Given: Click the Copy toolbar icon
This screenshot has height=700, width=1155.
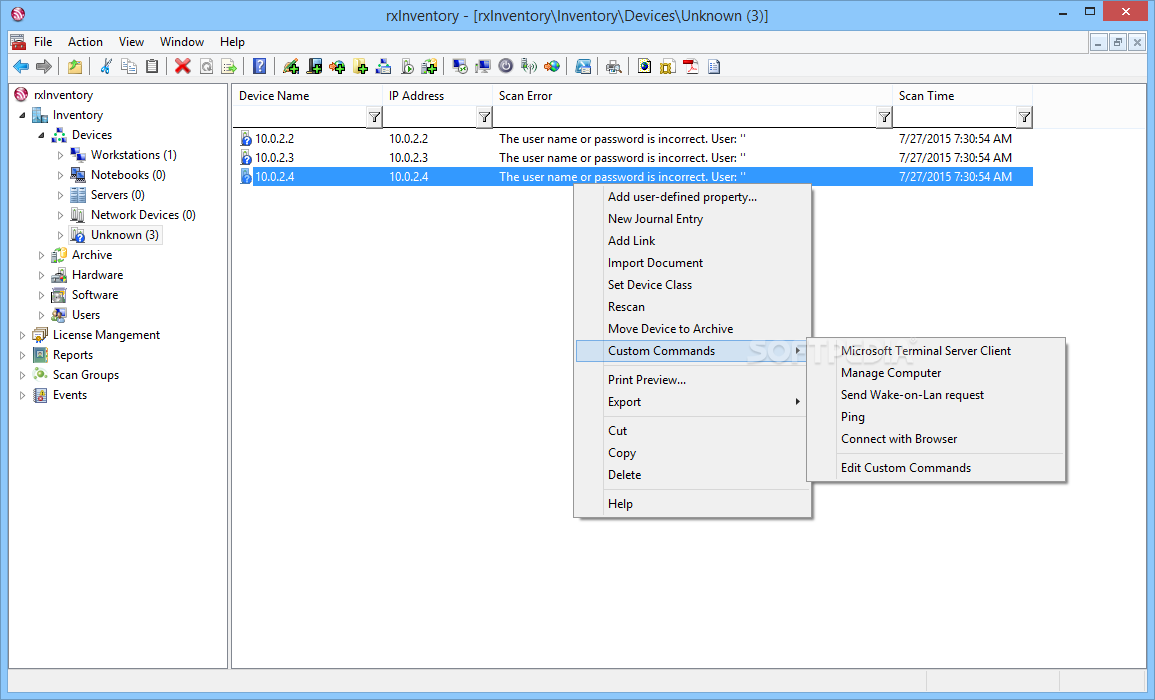Looking at the screenshot, I should click(x=128, y=67).
